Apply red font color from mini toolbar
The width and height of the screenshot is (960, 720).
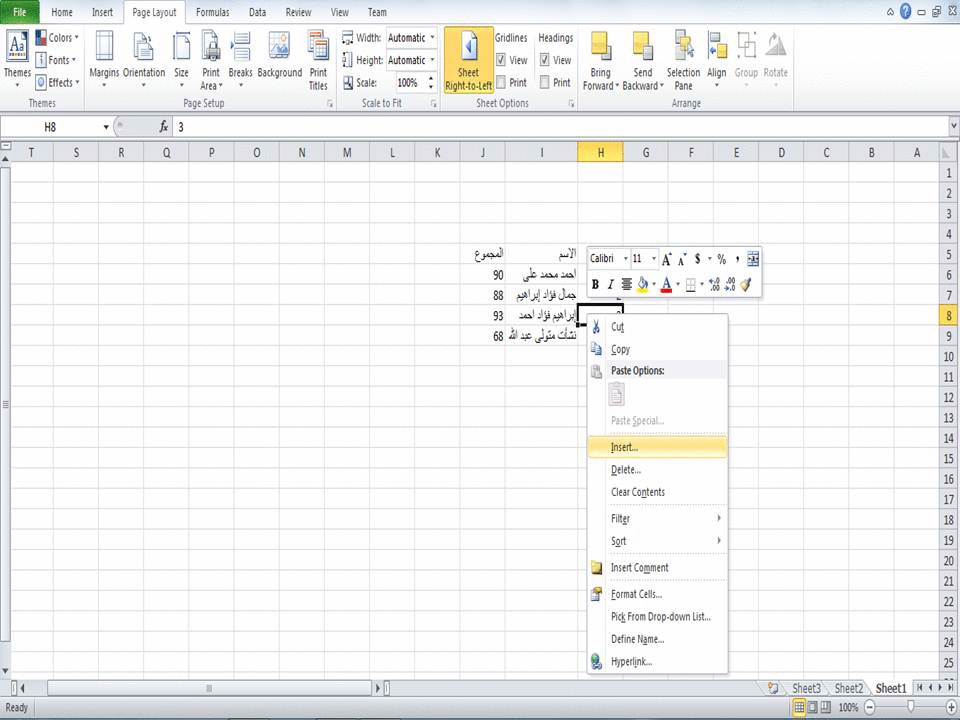(667, 285)
